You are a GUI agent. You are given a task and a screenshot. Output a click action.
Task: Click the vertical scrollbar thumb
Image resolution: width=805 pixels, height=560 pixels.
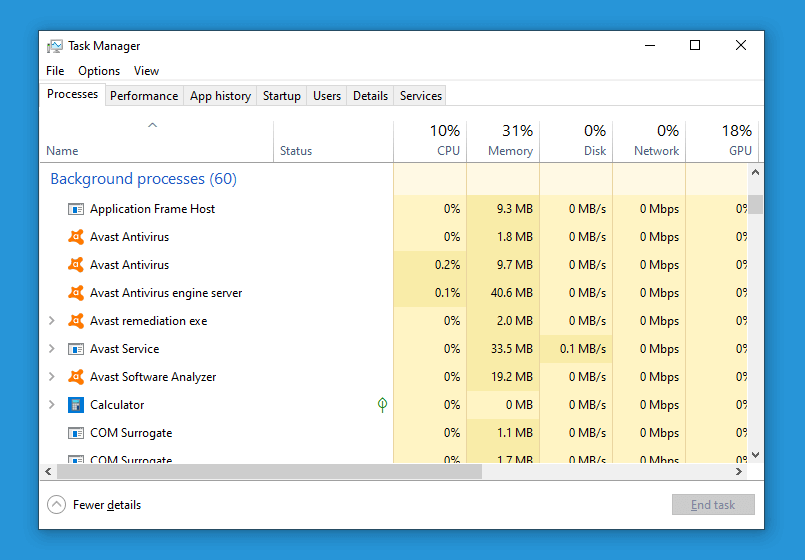755,204
